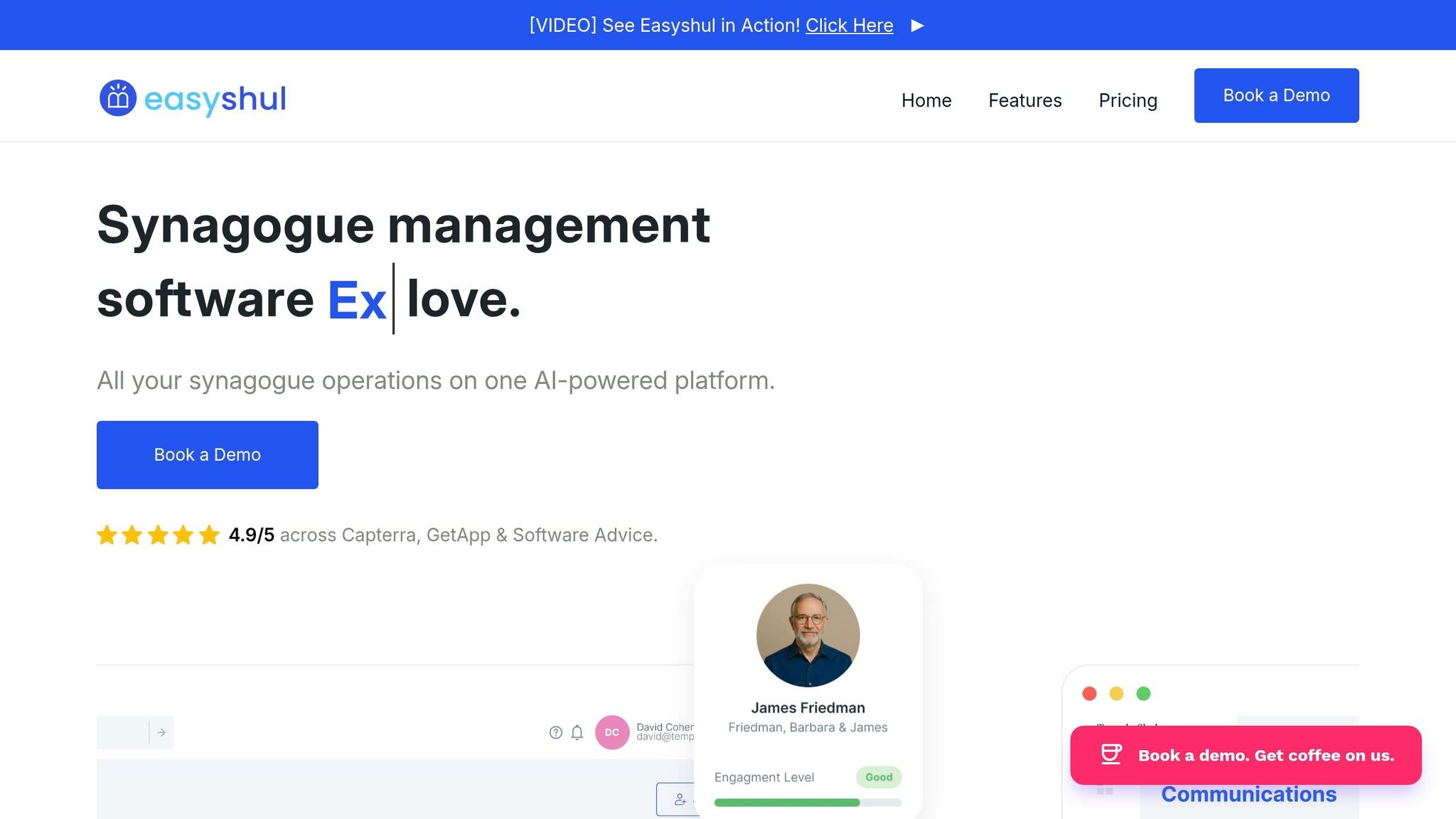Click the James Friedman name

[x=808, y=708]
